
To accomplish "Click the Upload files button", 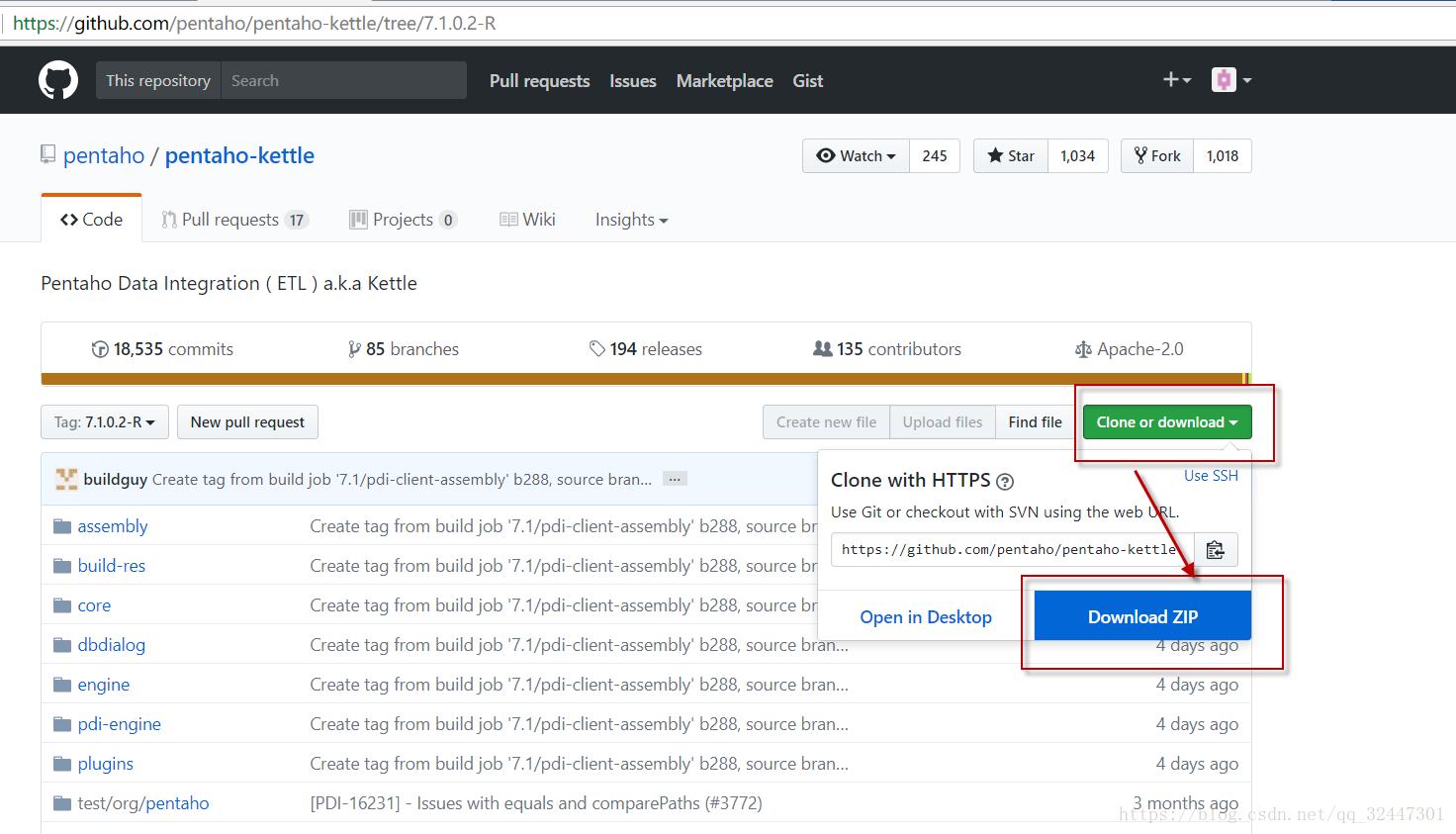I will tap(943, 422).
